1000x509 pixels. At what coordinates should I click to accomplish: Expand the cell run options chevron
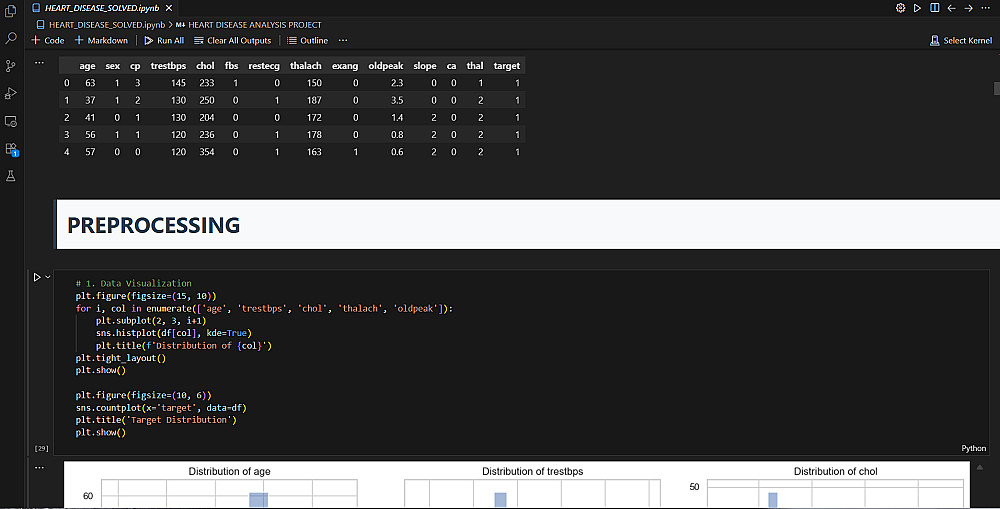[x=47, y=277]
